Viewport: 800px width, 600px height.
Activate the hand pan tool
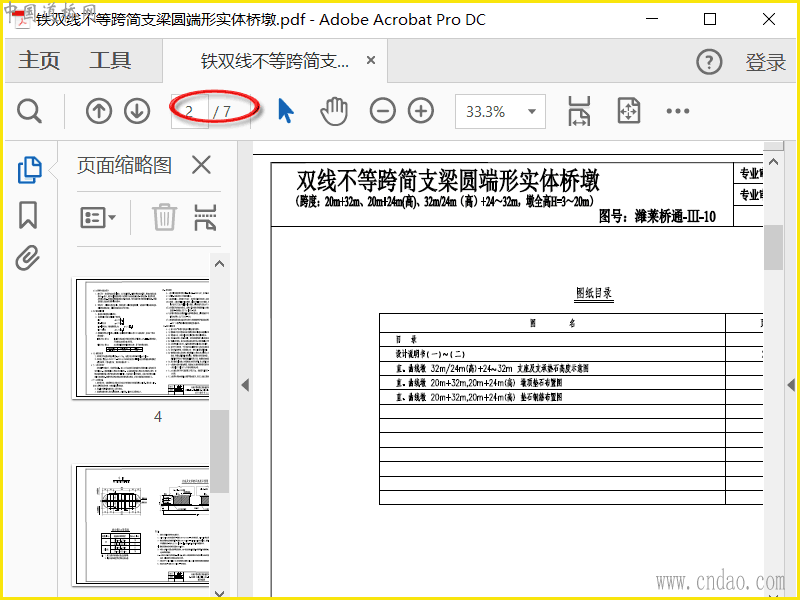click(x=334, y=111)
